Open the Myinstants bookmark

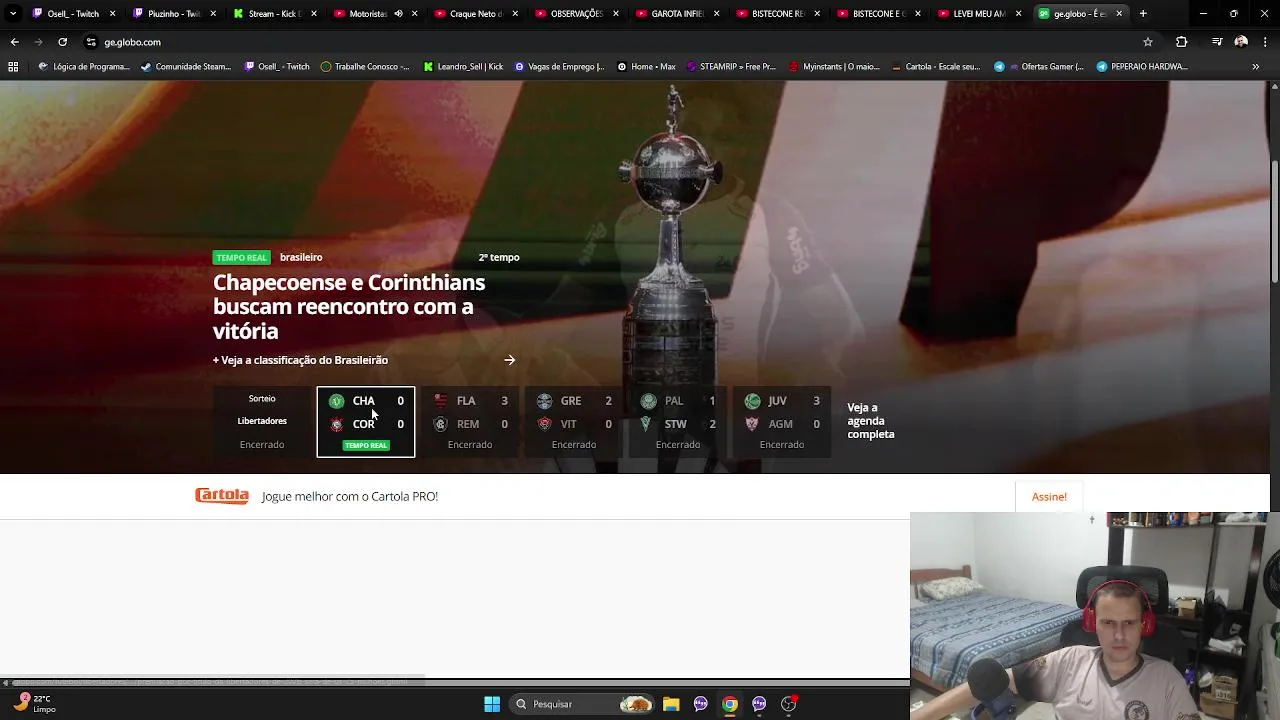[834, 67]
